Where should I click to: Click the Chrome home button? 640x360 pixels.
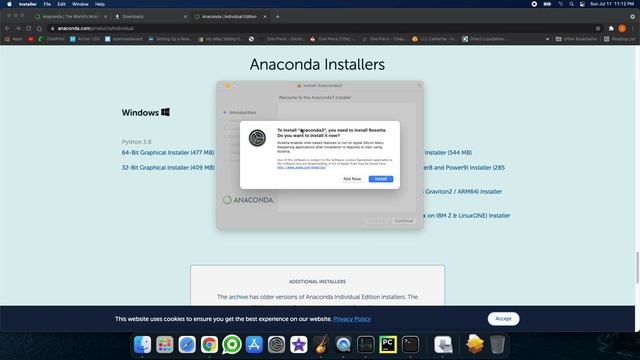point(39,28)
